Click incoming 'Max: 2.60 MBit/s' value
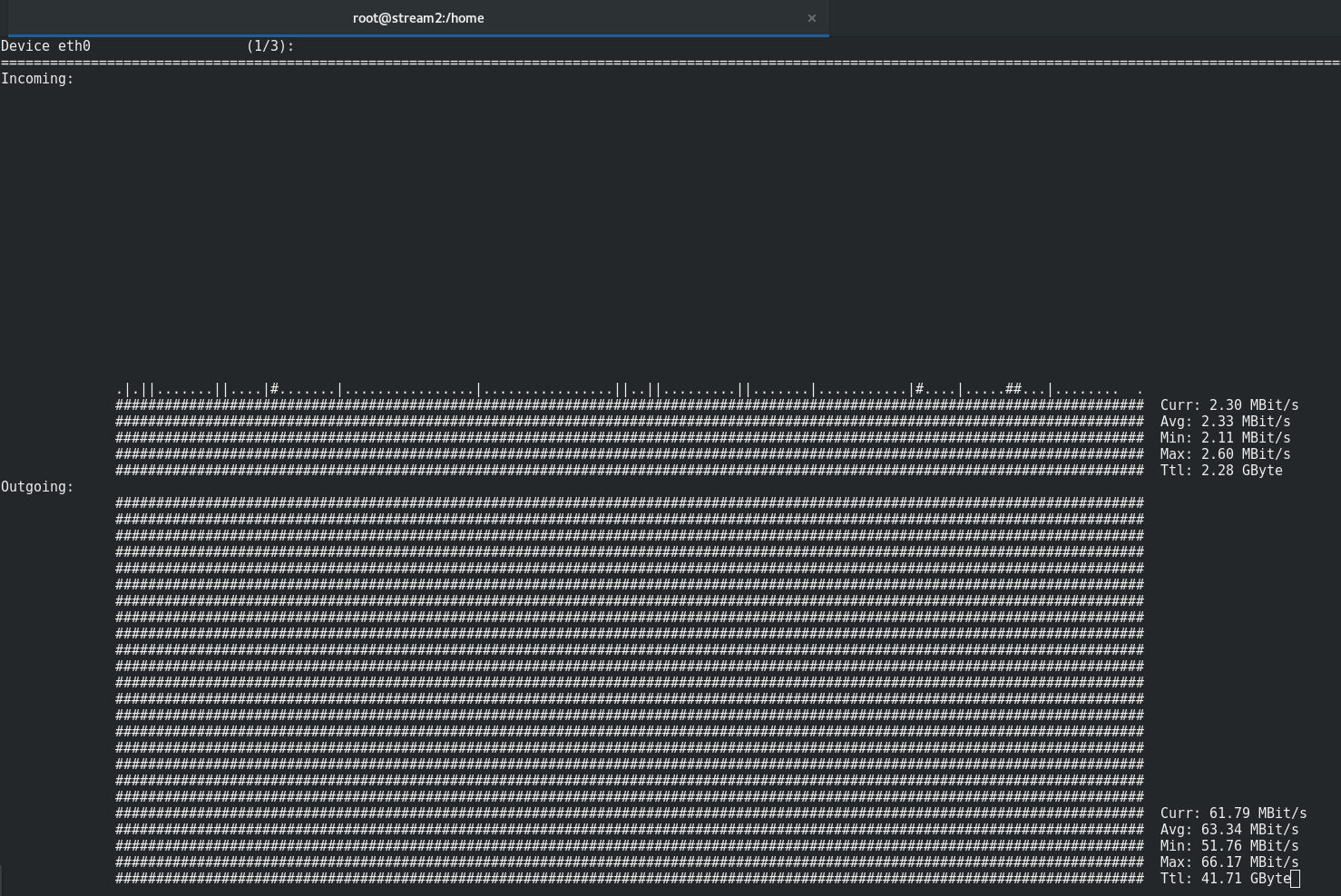 (1225, 454)
